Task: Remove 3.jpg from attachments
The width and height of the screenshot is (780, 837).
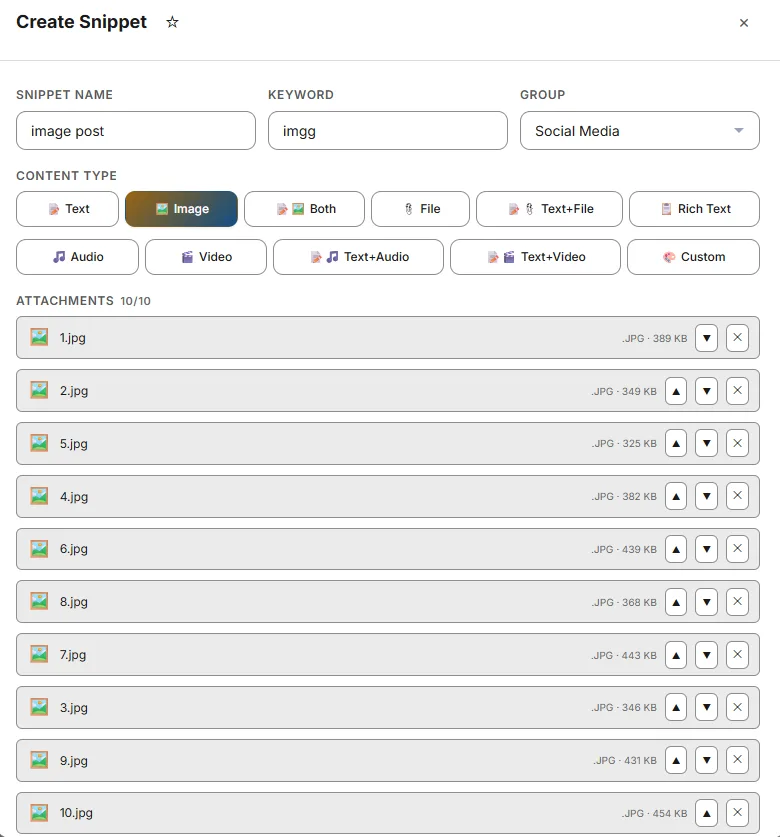Action: point(737,708)
